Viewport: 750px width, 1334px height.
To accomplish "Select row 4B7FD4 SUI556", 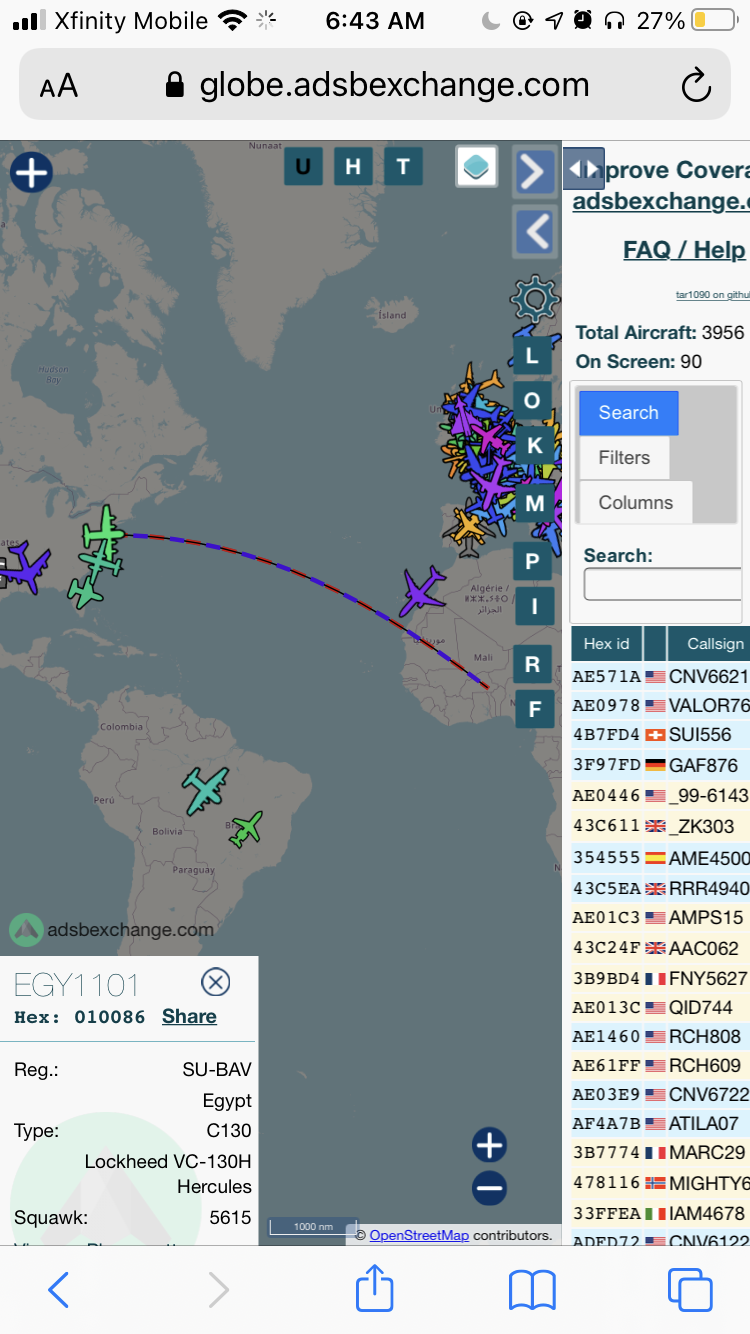I will (660, 735).
